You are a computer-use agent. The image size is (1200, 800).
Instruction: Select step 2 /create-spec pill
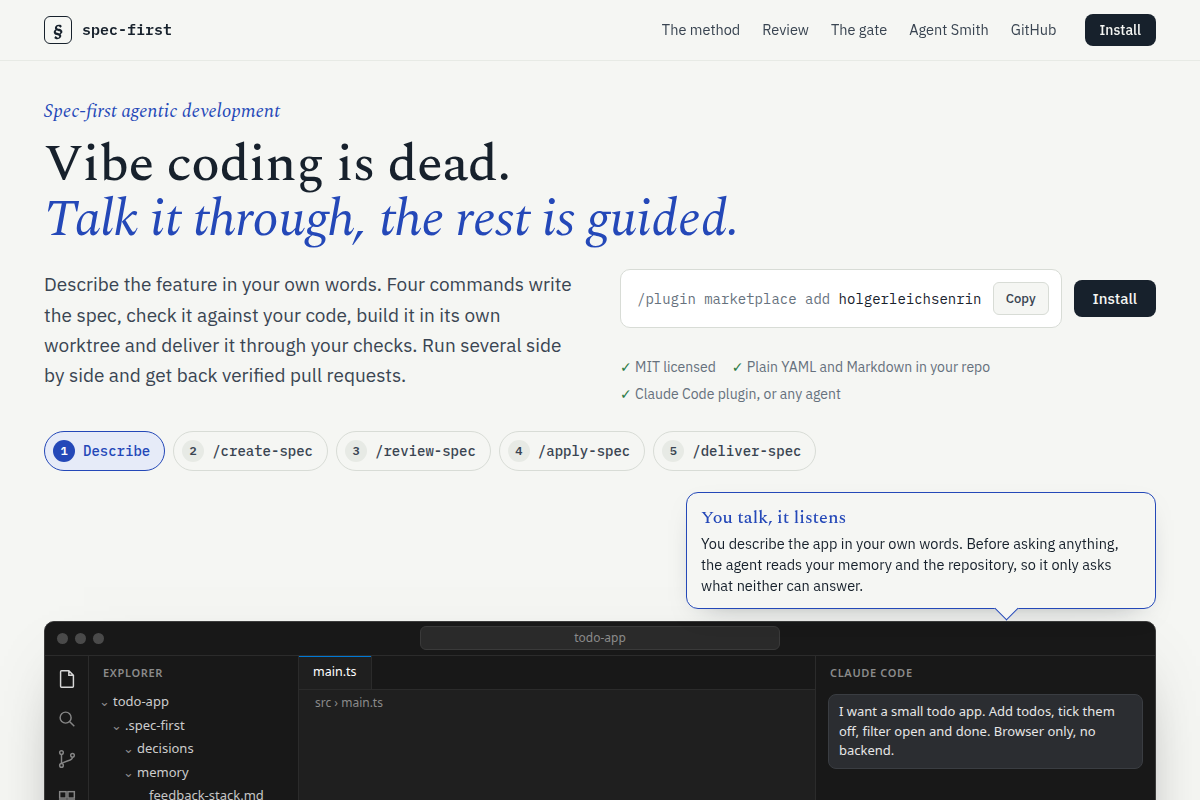point(250,451)
